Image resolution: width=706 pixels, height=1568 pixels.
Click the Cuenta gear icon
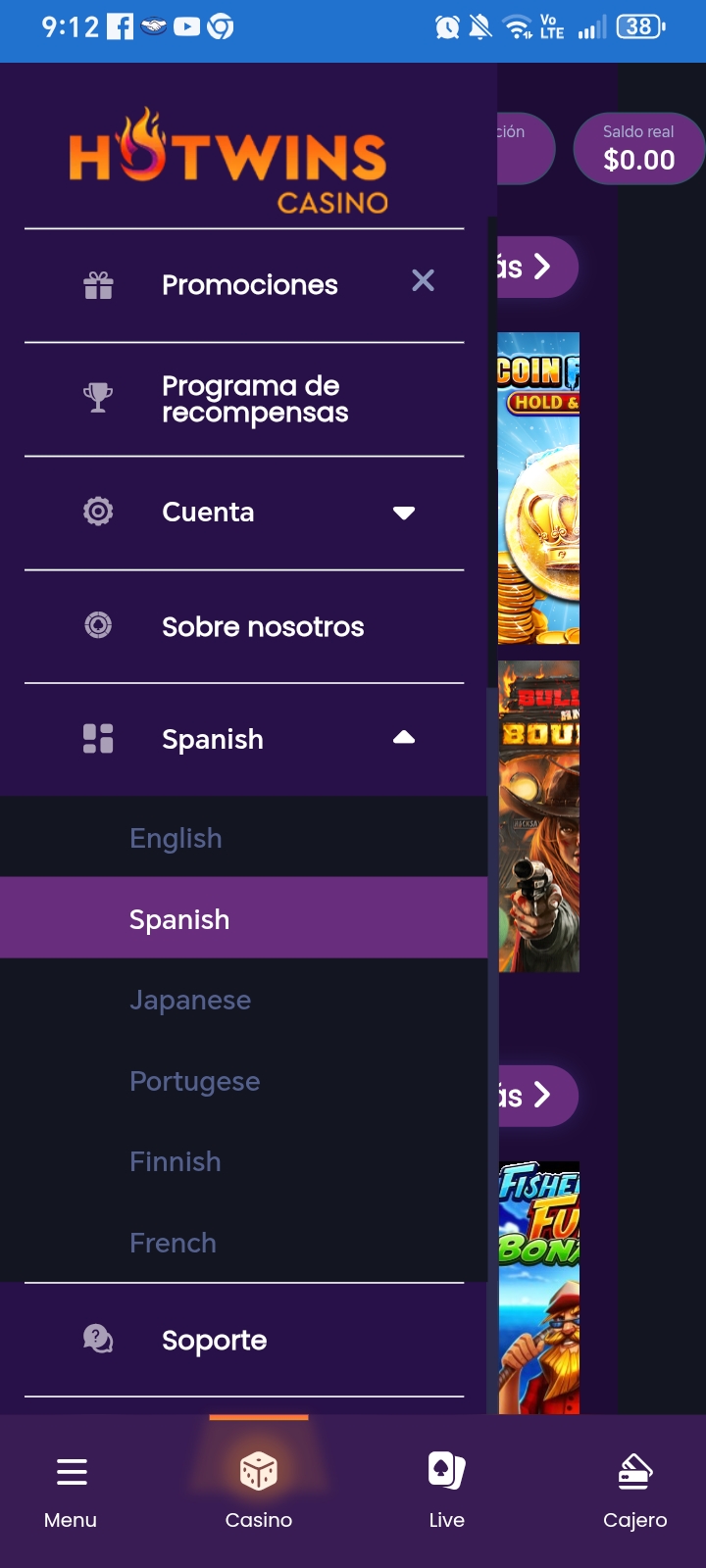(98, 512)
